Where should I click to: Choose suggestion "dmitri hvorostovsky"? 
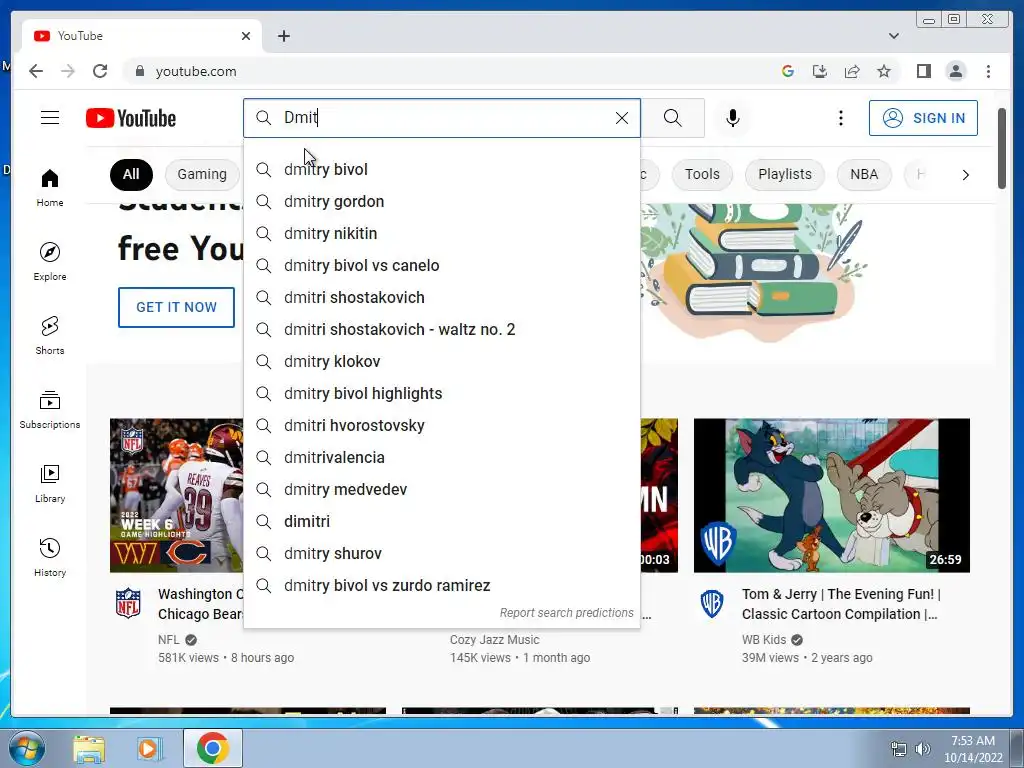(441, 425)
